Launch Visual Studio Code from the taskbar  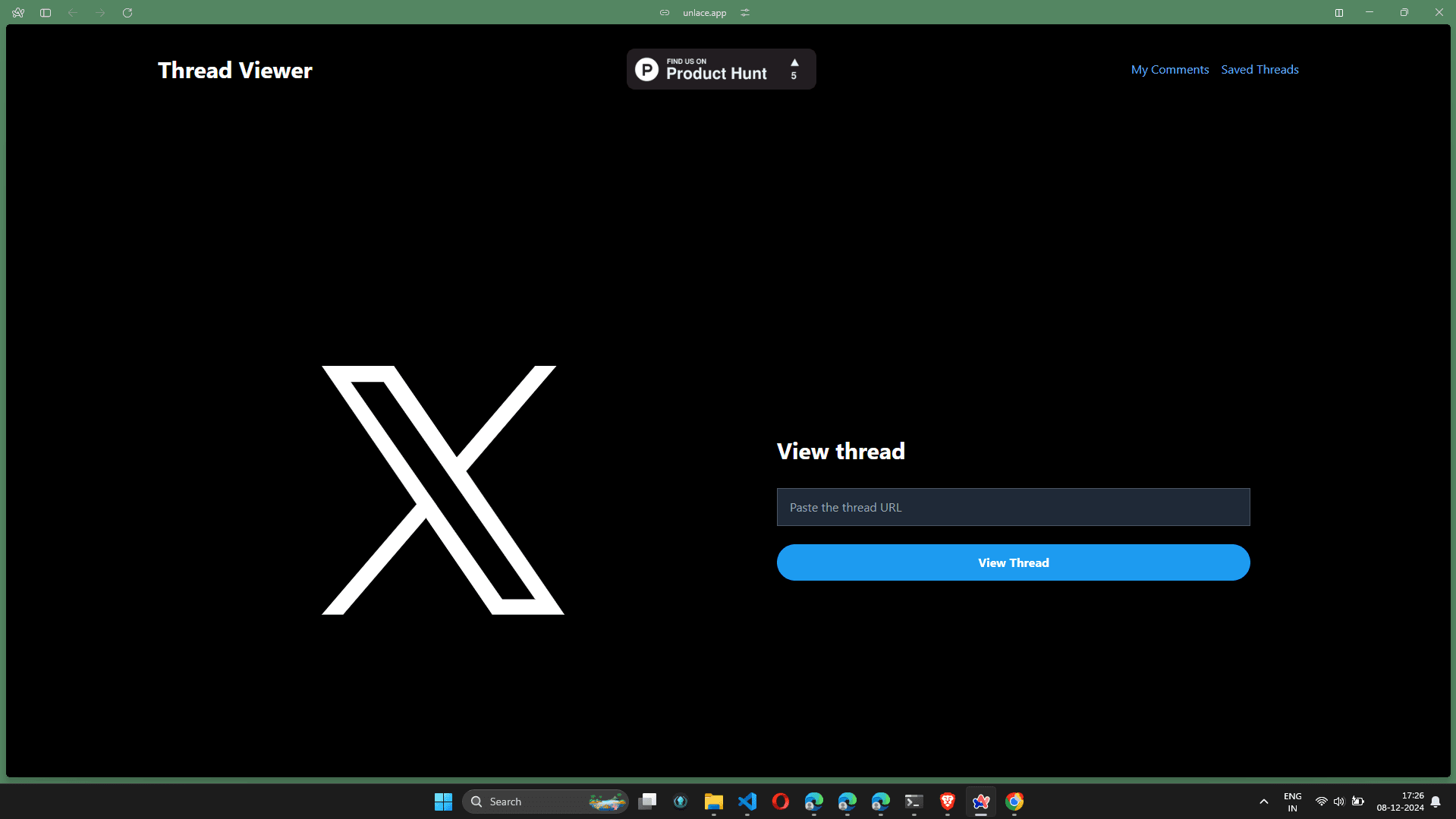tap(747, 802)
